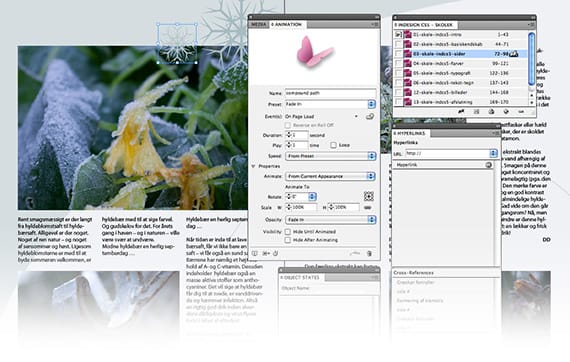Click the Save the book icon
The height and width of the screenshot is (362, 570).
point(476,112)
